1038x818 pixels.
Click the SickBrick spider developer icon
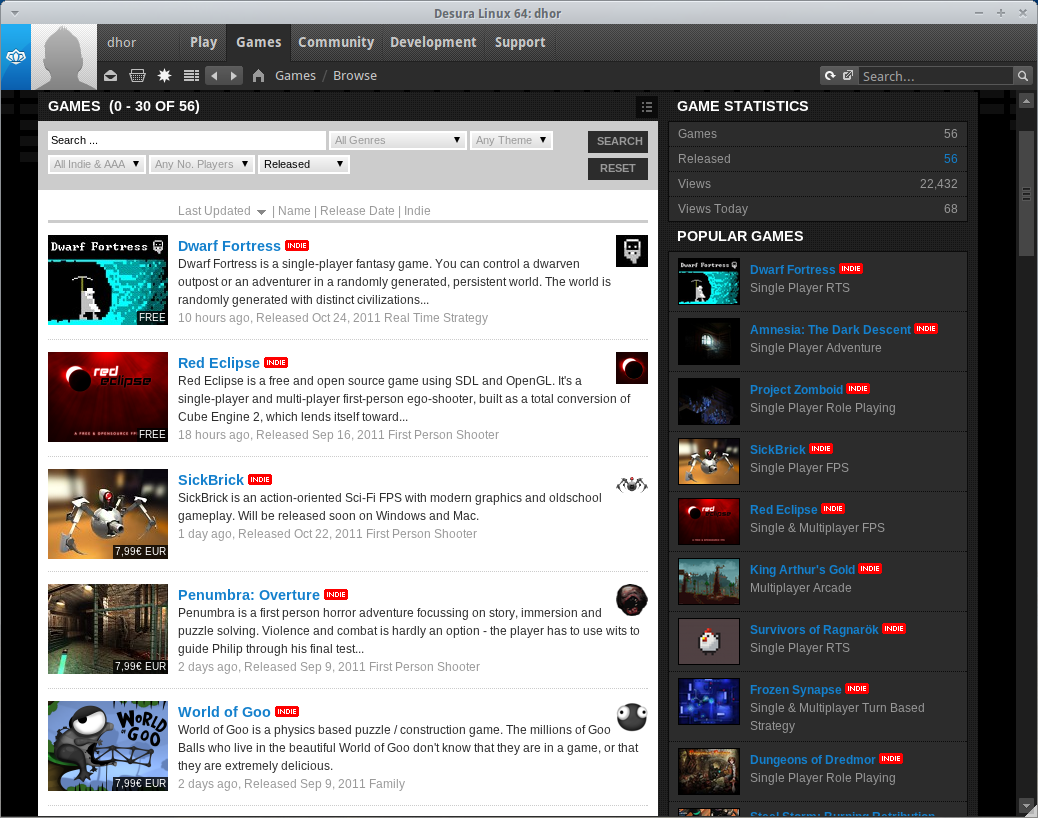[632, 485]
